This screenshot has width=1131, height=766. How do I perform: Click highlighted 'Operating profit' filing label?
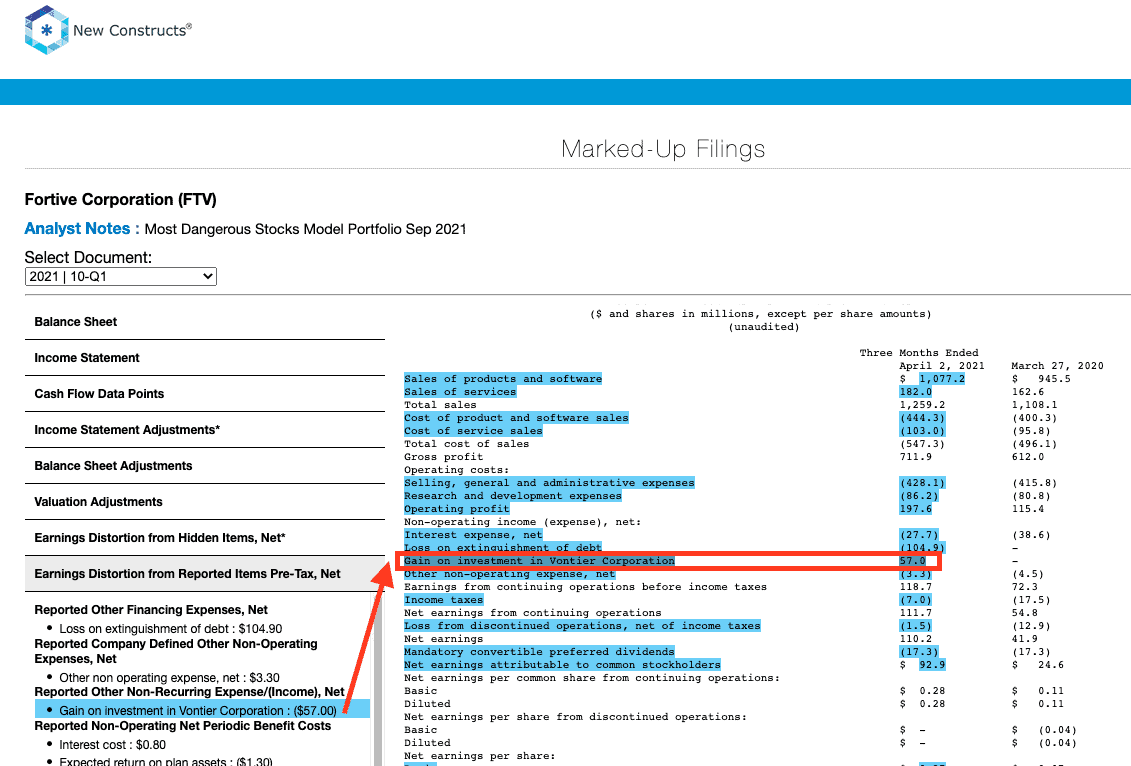[x=457, y=509]
